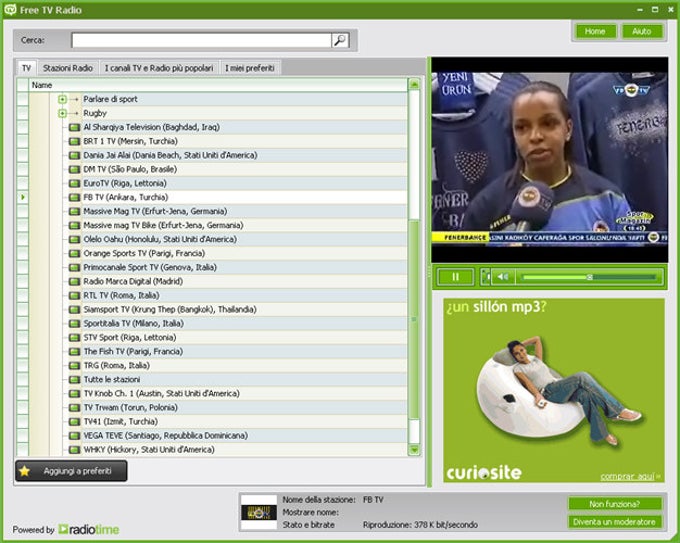Click the video display of FB TV
This screenshot has width=680, height=543.
(550, 160)
